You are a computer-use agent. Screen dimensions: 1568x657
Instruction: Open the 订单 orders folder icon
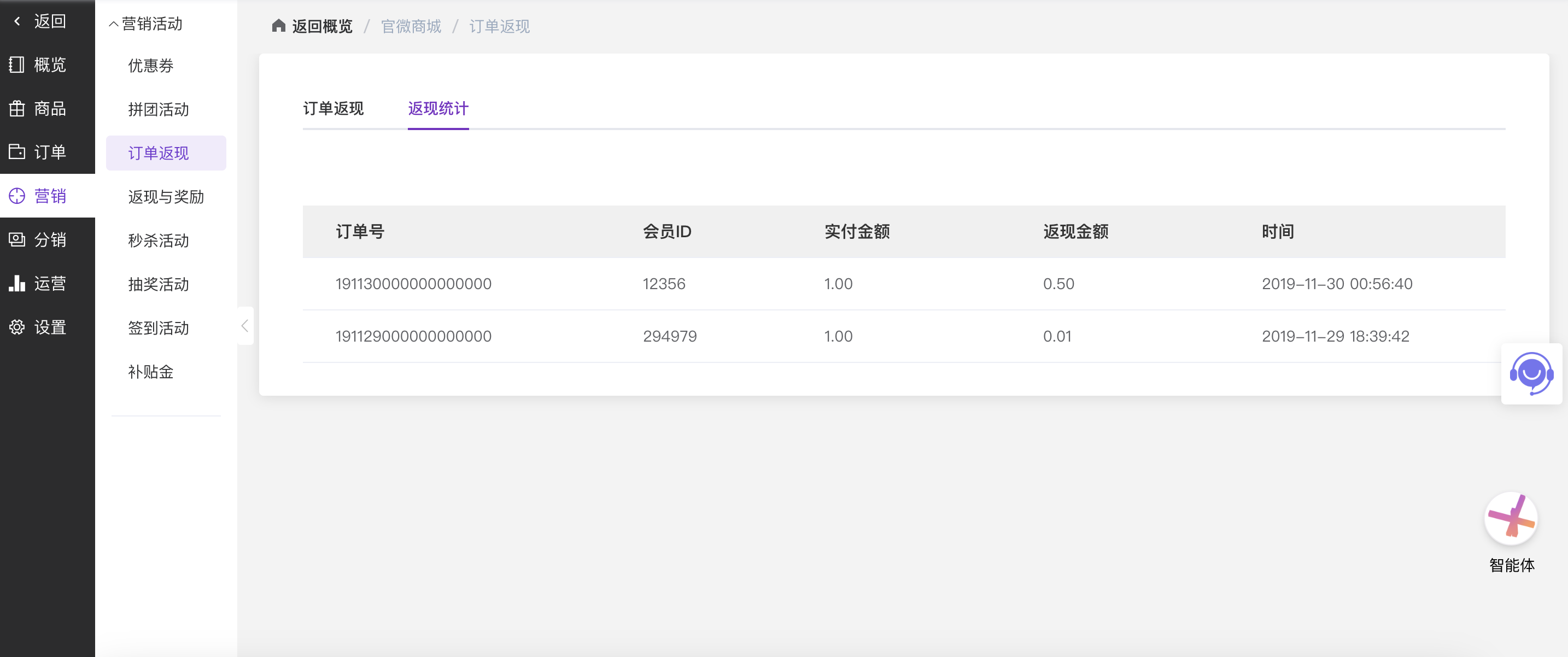pos(17,151)
